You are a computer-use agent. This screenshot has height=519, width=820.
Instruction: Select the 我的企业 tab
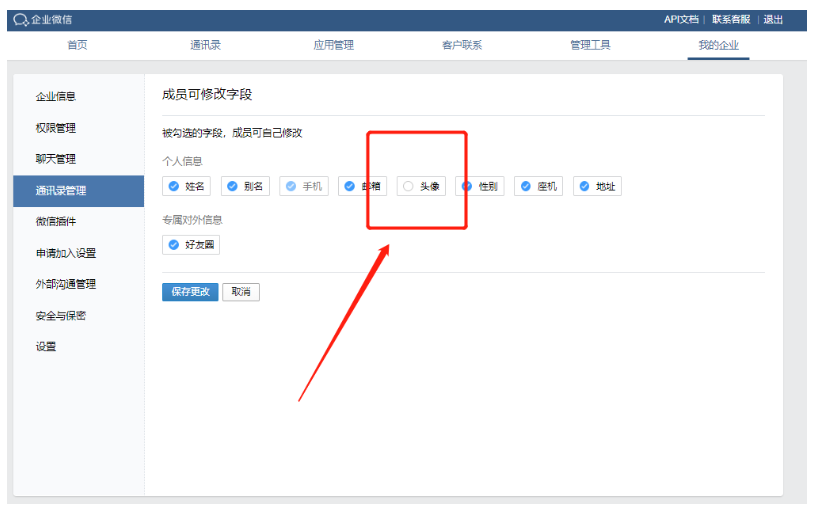click(x=718, y=45)
